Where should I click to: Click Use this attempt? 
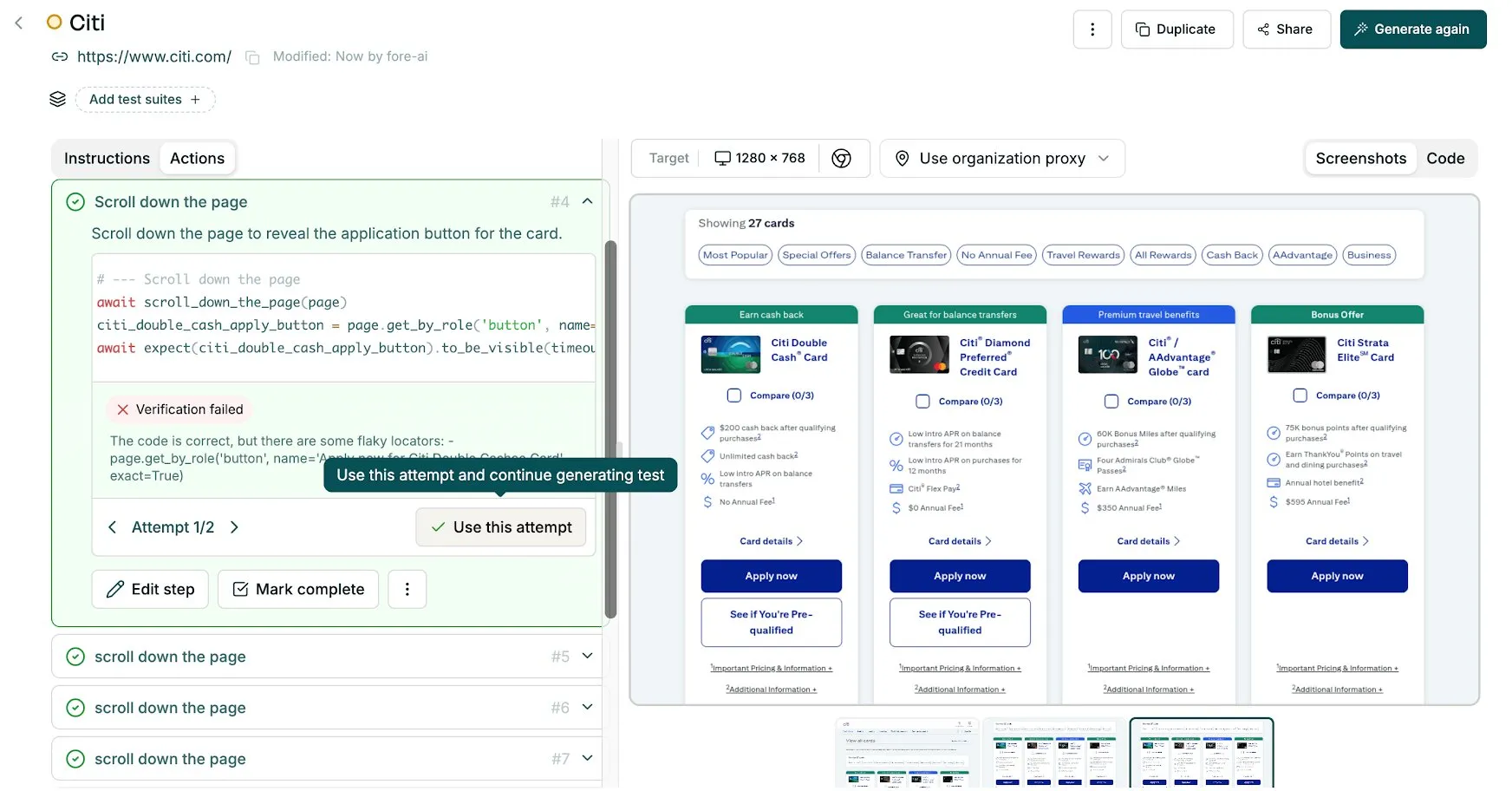pos(501,527)
